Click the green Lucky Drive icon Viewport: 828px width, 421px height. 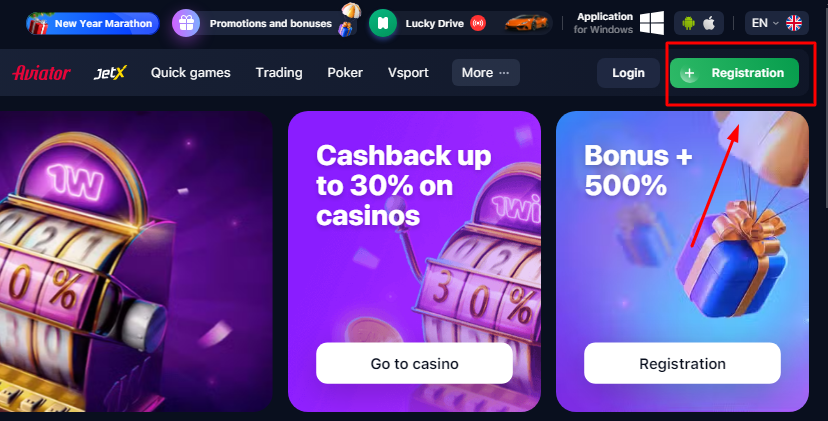(x=383, y=23)
